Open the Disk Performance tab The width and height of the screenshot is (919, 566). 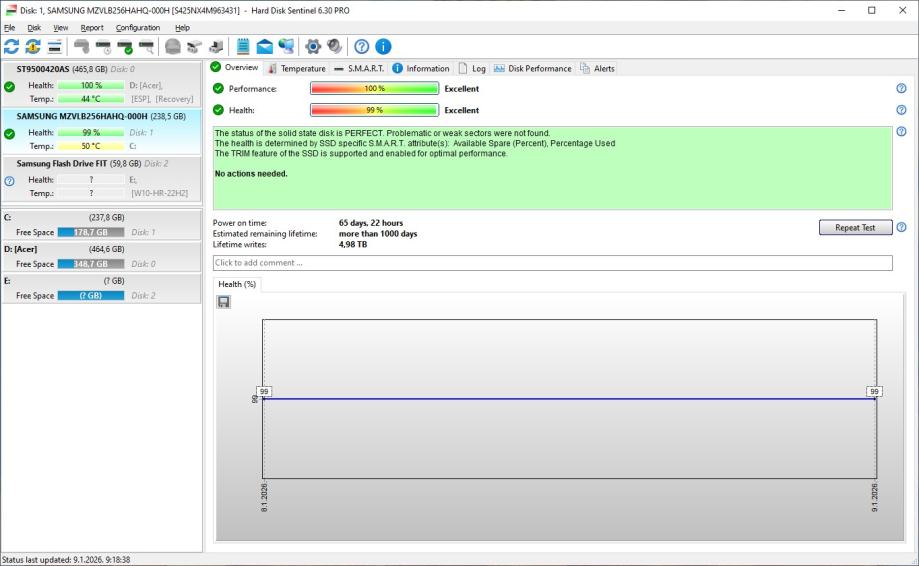pyautogui.click(x=532, y=68)
